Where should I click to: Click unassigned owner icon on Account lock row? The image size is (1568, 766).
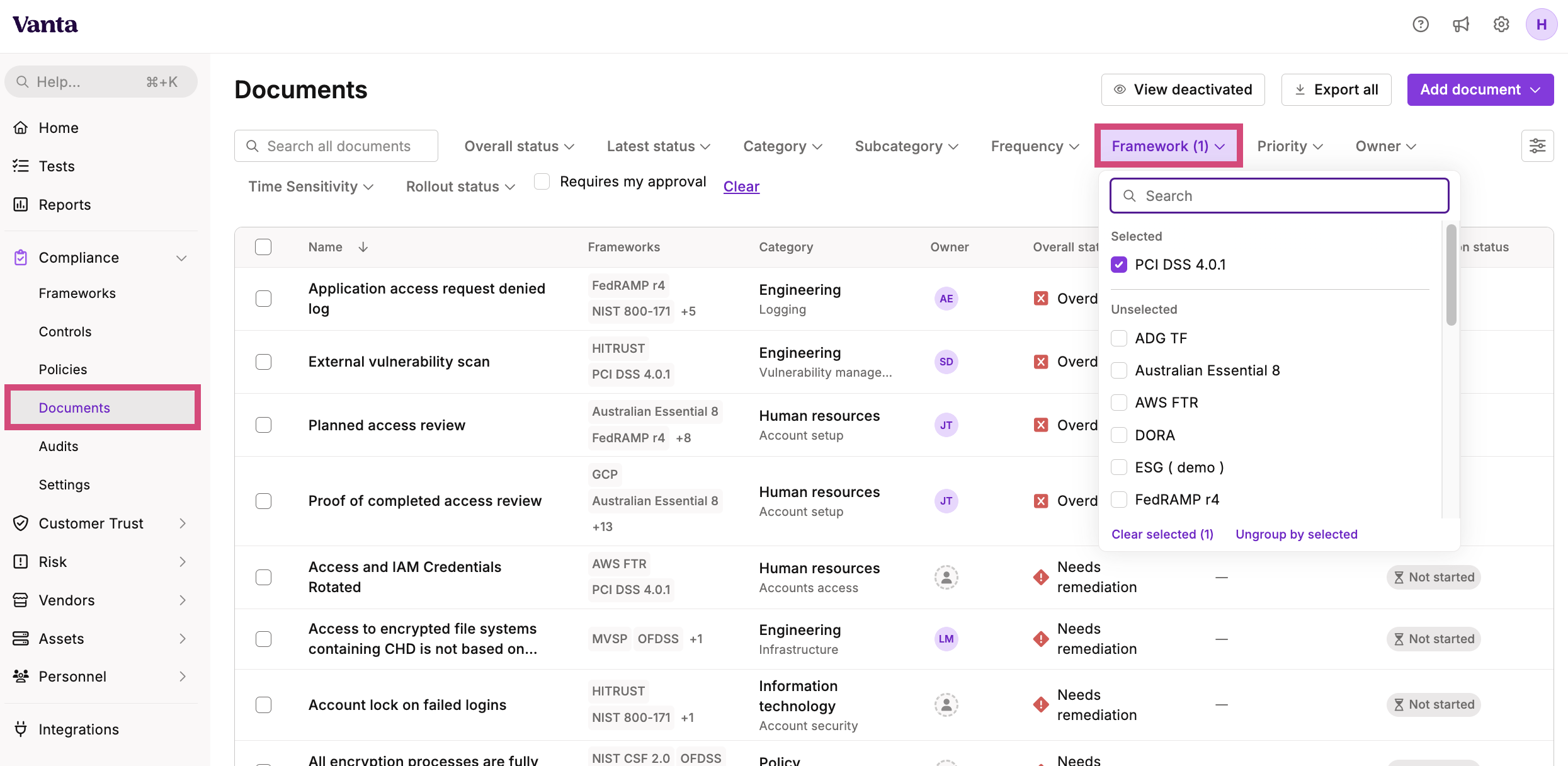click(946, 705)
